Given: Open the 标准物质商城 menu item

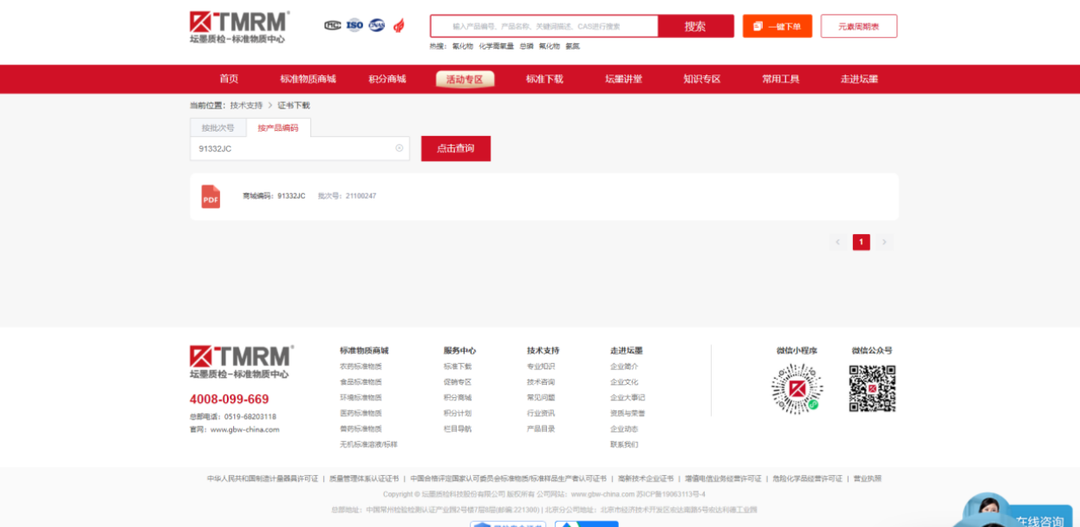Looking at the screenshot, I should click(x=308, y=79).
